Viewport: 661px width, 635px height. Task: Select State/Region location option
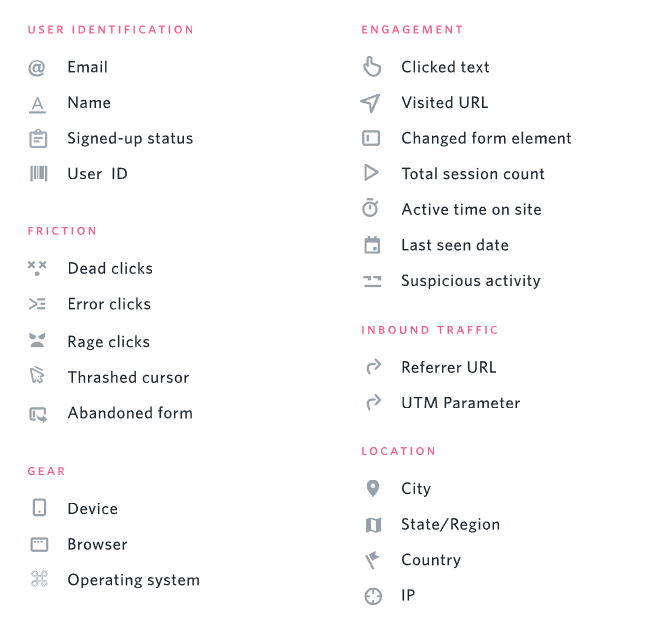point(450,525)
